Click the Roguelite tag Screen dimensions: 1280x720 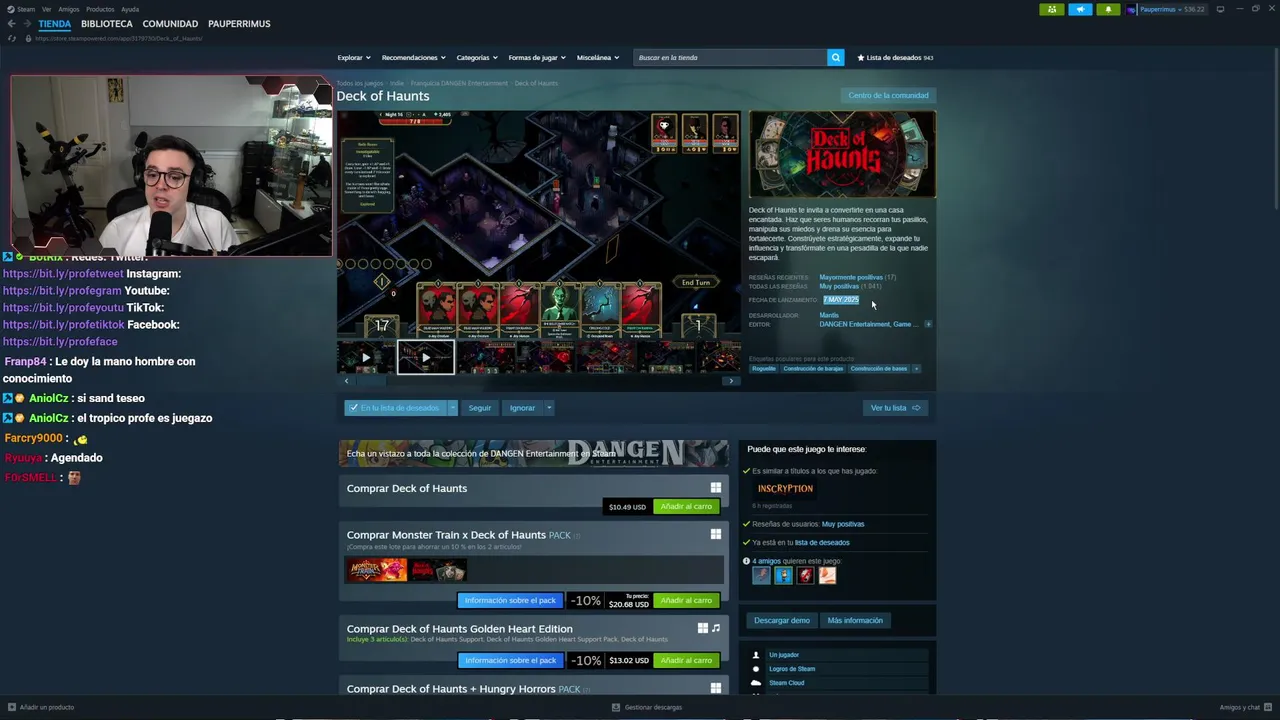coord(764,368)
